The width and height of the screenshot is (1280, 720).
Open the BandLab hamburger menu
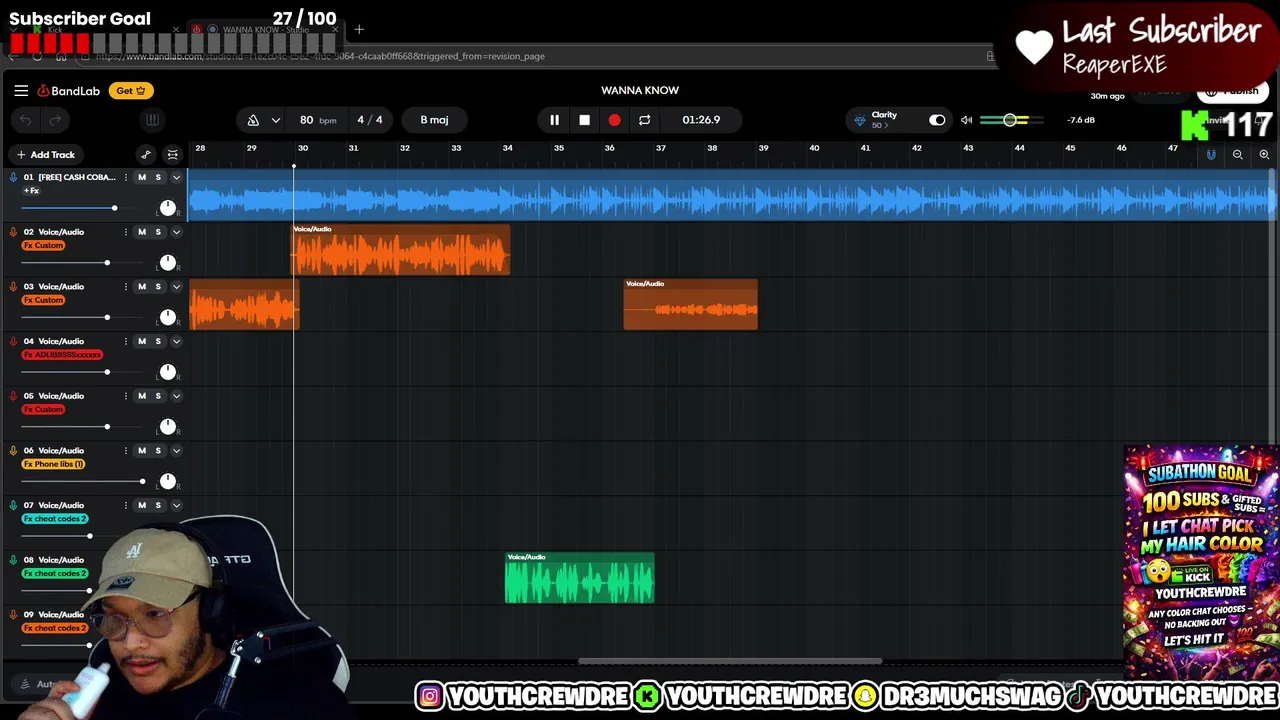21,90
